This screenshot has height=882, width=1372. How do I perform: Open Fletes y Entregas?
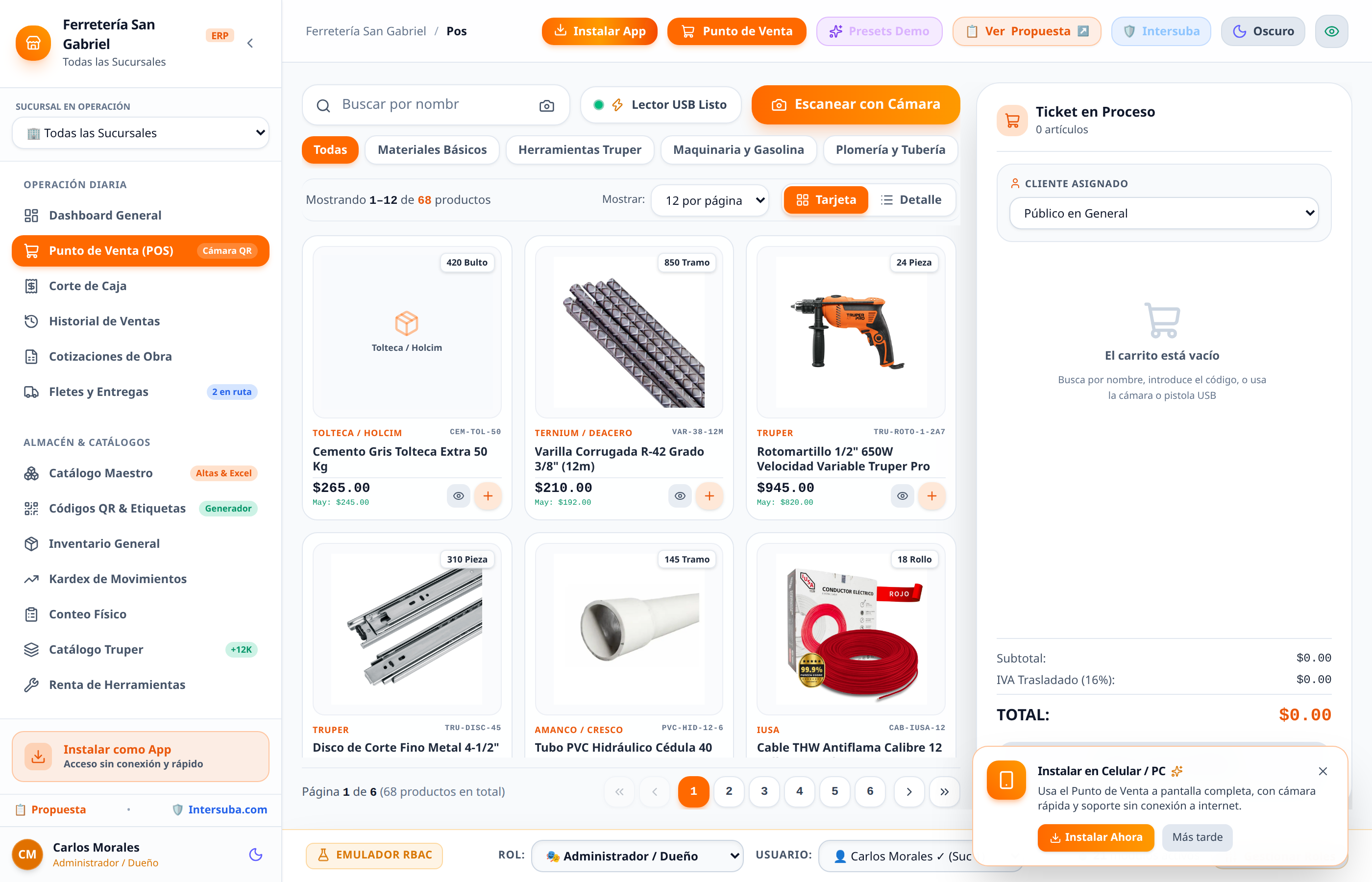[140, 392]
